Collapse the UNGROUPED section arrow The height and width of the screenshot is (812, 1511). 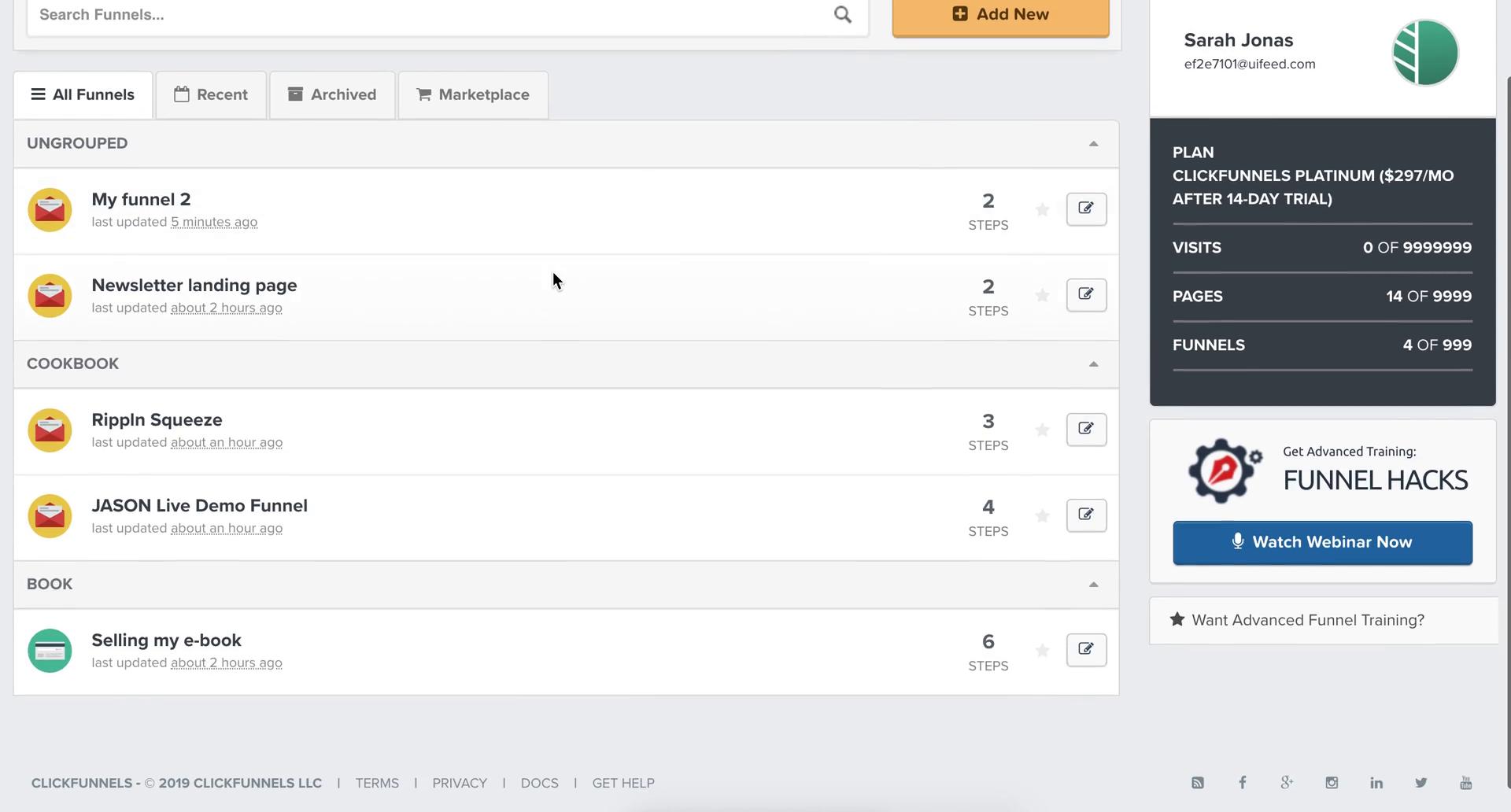[1093, 143]
